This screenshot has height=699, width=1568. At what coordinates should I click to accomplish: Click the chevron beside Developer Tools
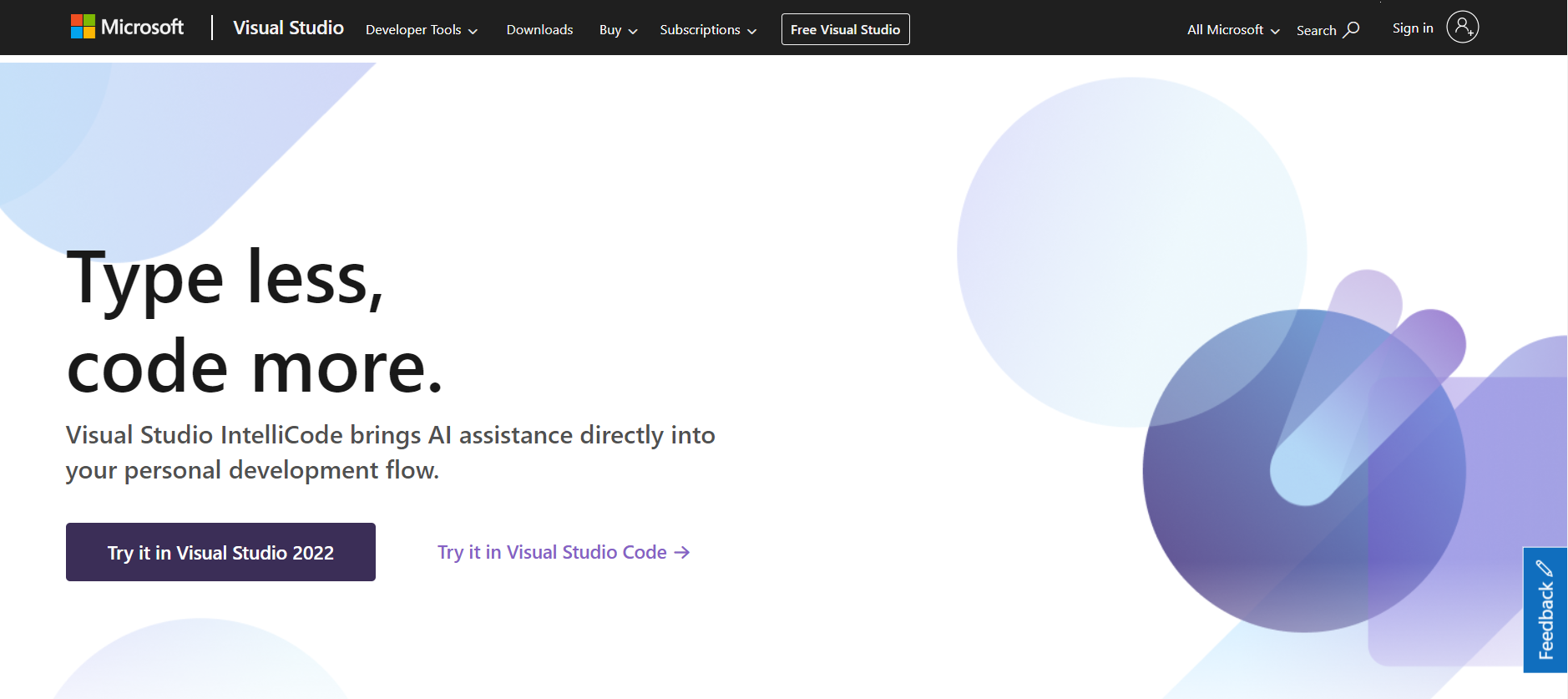(473, 32)
